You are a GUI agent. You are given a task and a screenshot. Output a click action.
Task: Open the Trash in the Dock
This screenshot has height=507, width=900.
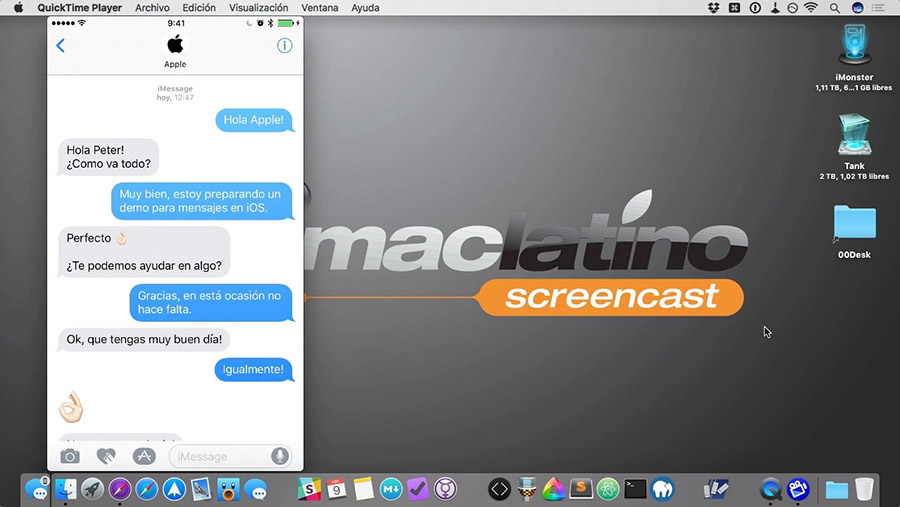coord(864,490)
